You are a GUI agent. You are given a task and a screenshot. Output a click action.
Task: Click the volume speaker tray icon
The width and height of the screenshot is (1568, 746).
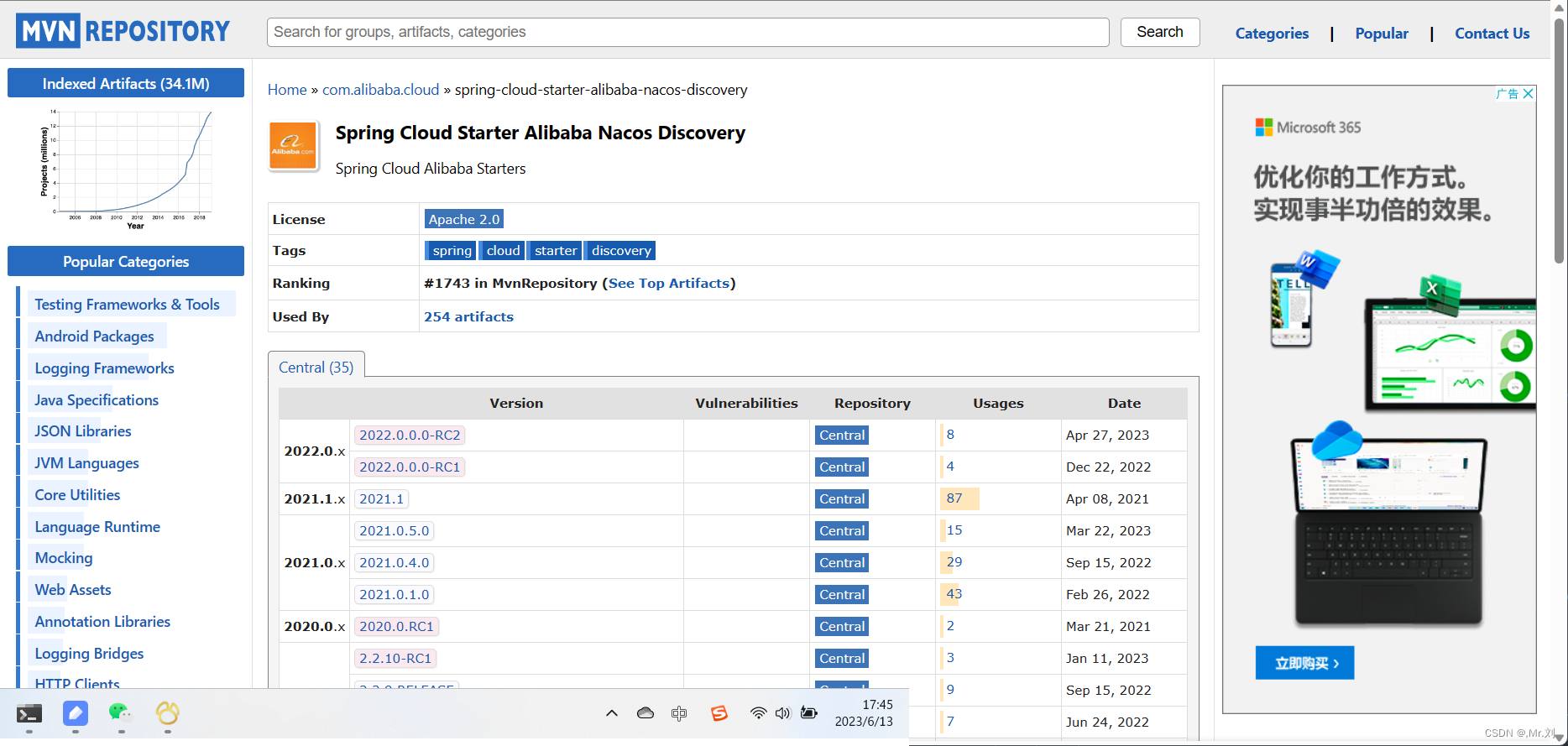tap(782, 713)
